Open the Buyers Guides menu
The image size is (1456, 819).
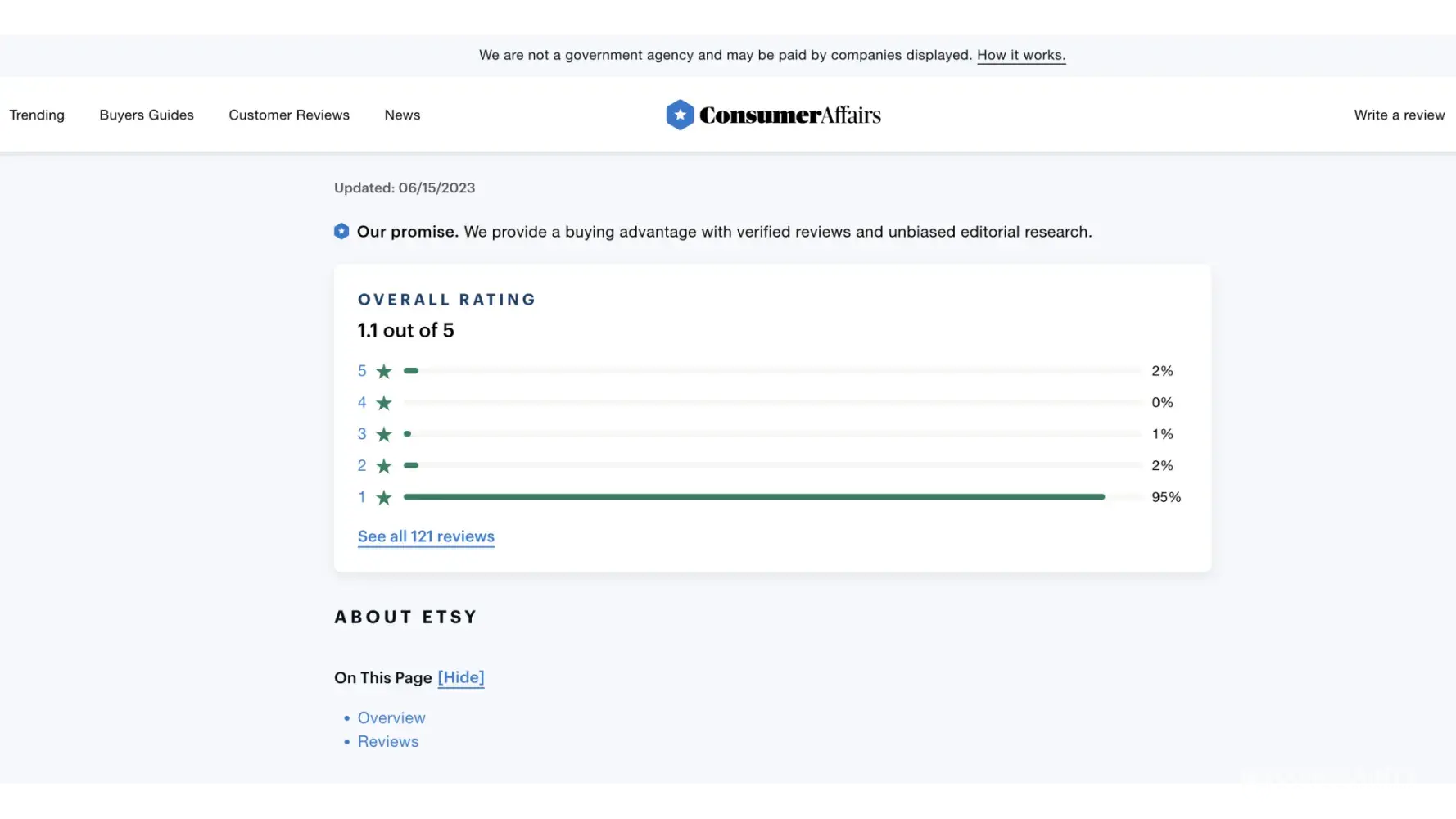(x=147, y=115)
